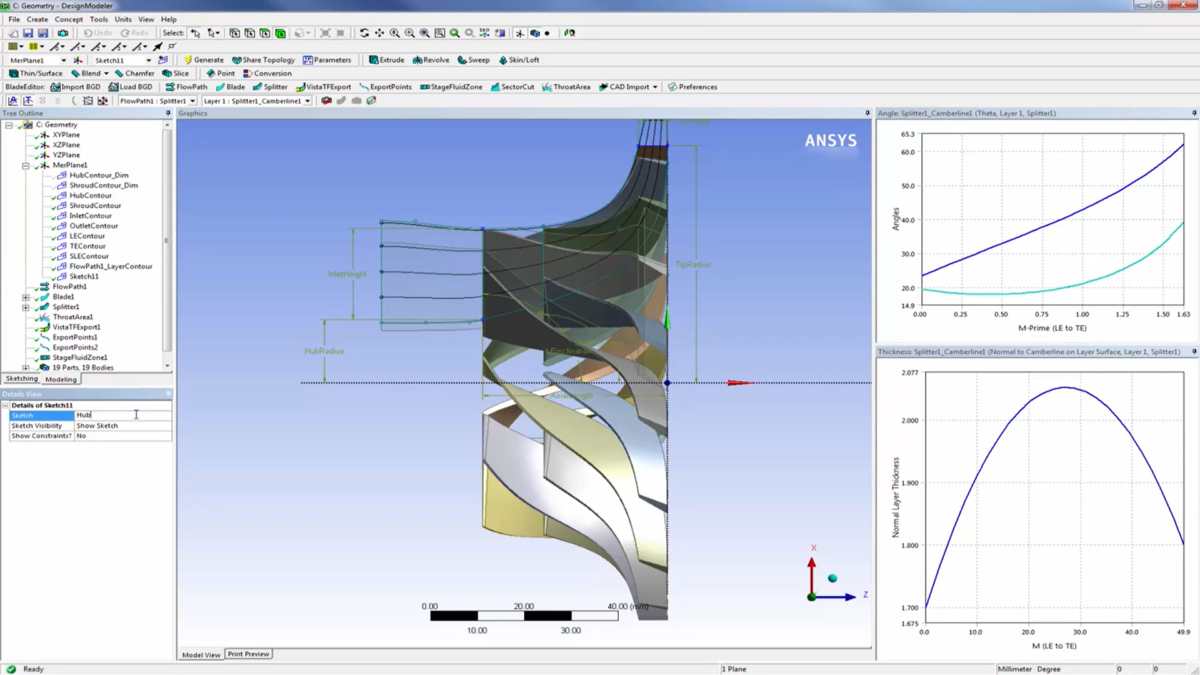Click the SectorCut tool

coord(512,87)
